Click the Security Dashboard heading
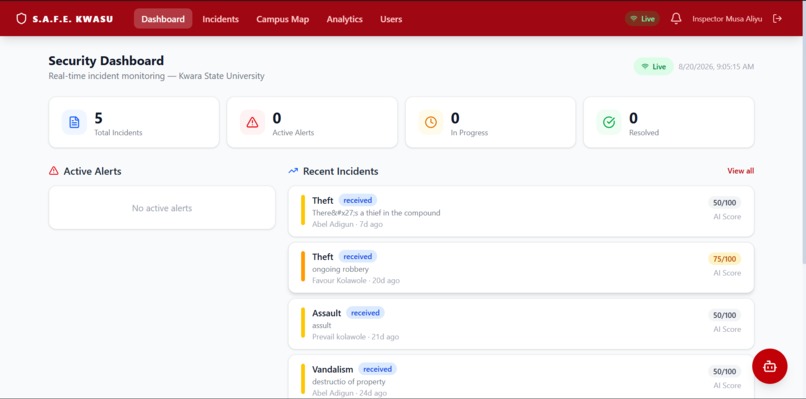This screenshot has height=399, width=806. 106,61
